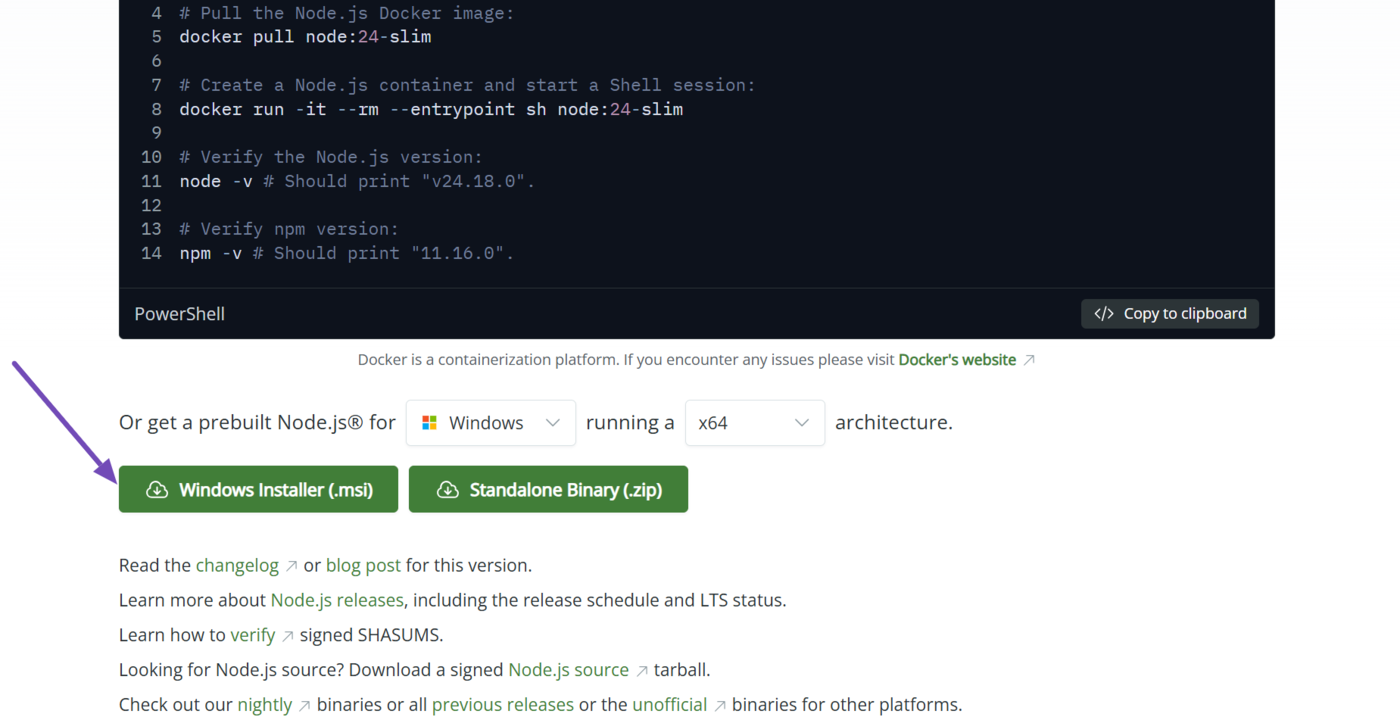
Task: Click the external arrow icon beside Docker's website
Action: point(1029,360)
